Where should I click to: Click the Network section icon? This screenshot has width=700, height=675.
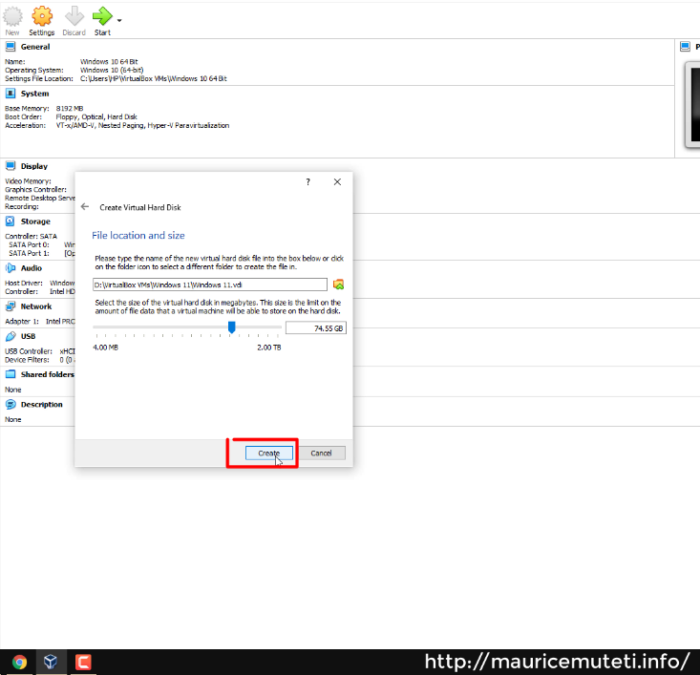click(x=10, y=306)
